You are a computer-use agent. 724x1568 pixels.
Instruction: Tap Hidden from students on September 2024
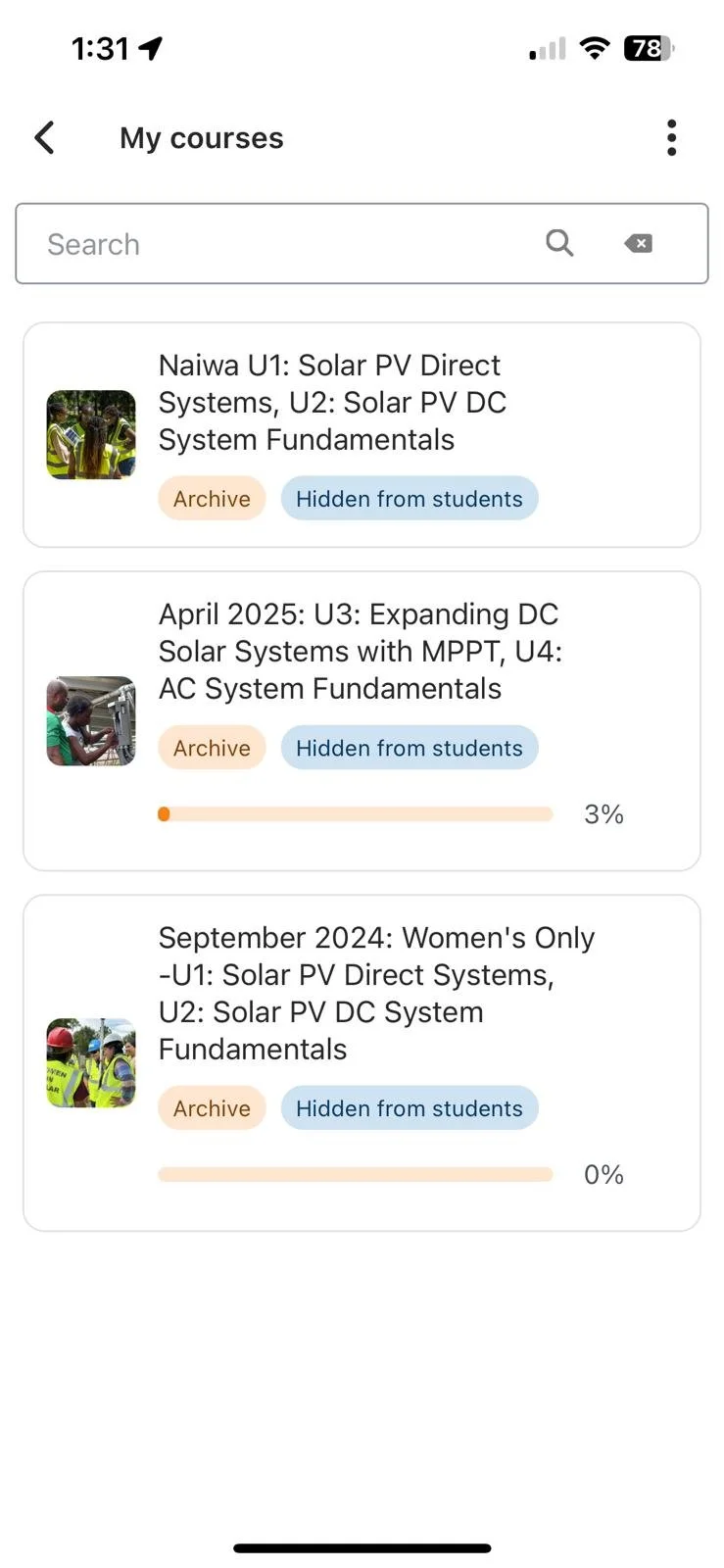coord(410,1108)
